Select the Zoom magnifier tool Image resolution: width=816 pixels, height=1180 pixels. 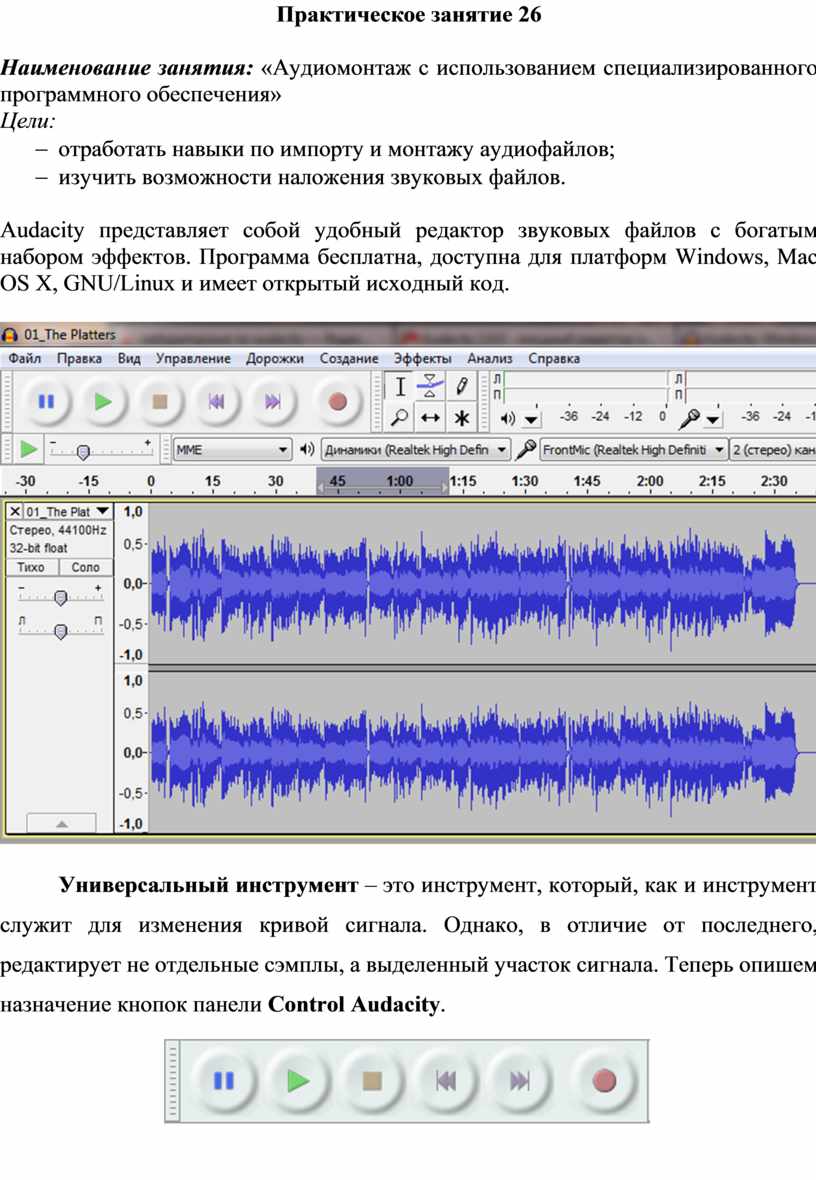[x=400, y=417]
